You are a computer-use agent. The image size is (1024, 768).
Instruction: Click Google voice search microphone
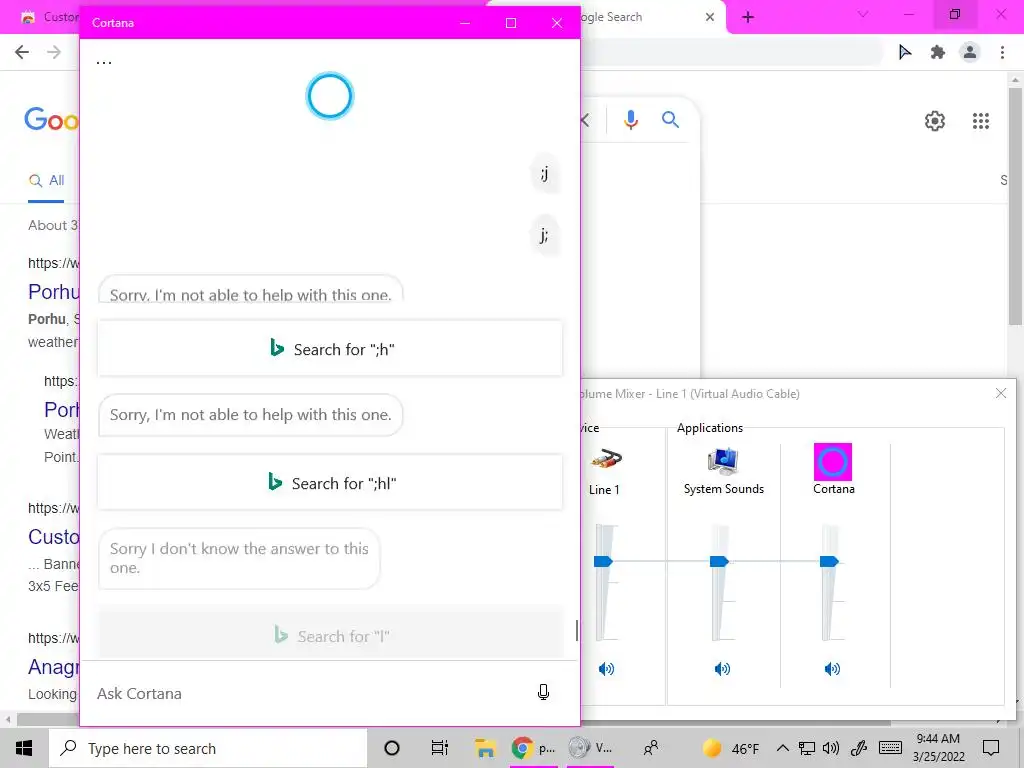[630, 120]
